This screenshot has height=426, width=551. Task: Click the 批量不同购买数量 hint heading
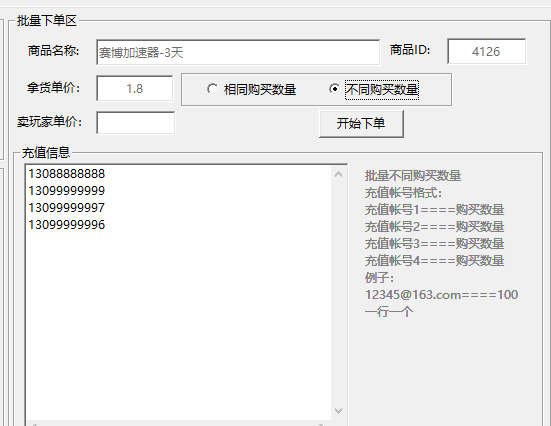tap(413, 175)
